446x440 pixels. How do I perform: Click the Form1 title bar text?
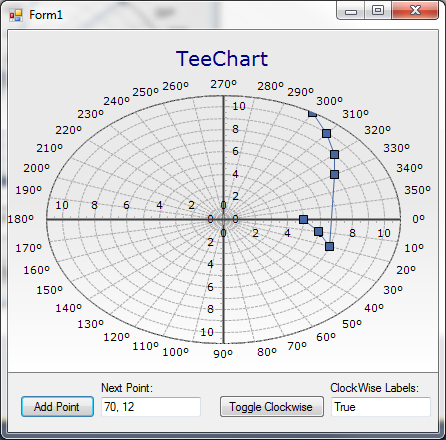click(x=46, y=15)
